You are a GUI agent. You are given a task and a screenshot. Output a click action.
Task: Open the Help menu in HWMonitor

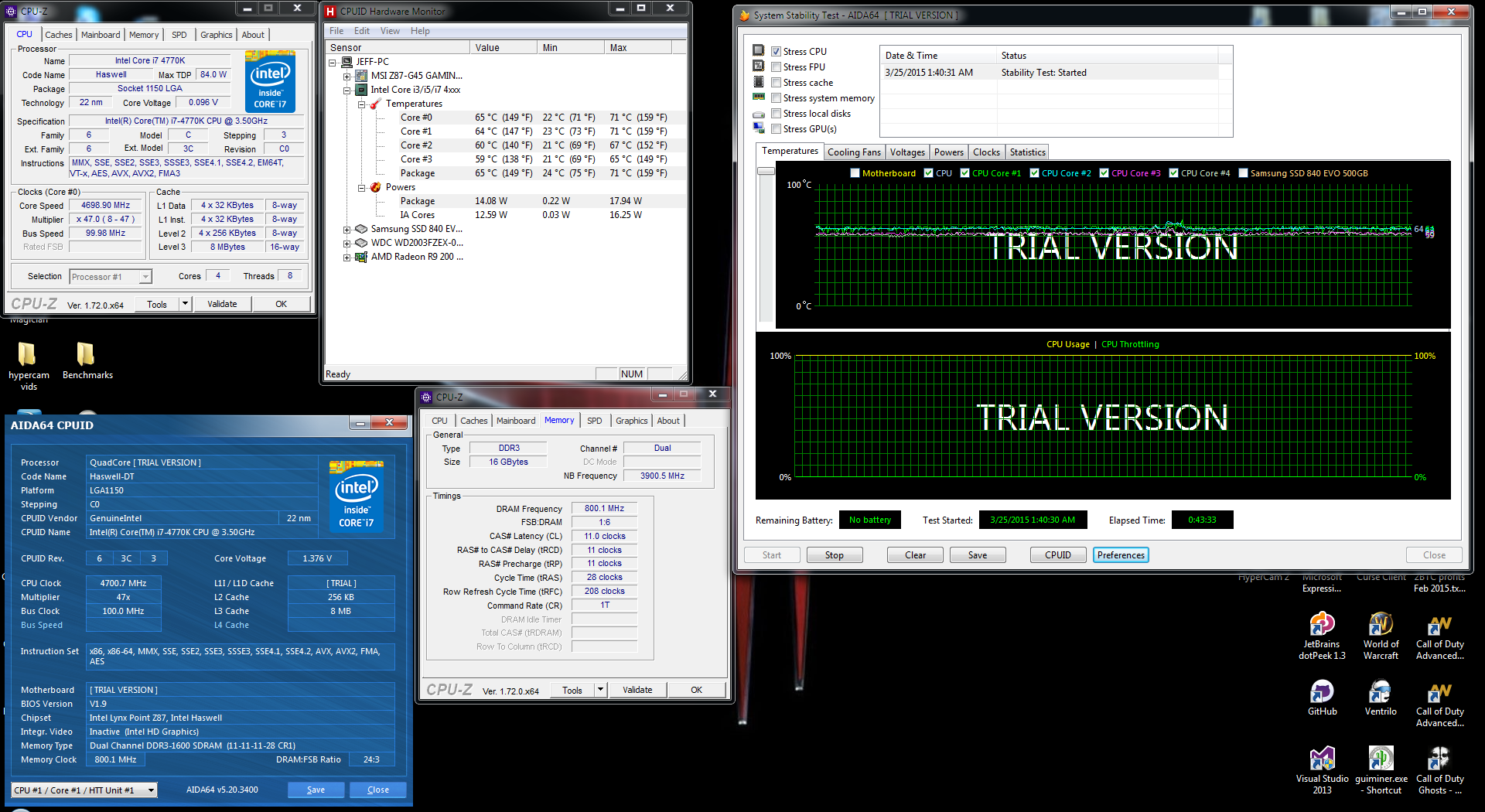click(x=420, y=31)
